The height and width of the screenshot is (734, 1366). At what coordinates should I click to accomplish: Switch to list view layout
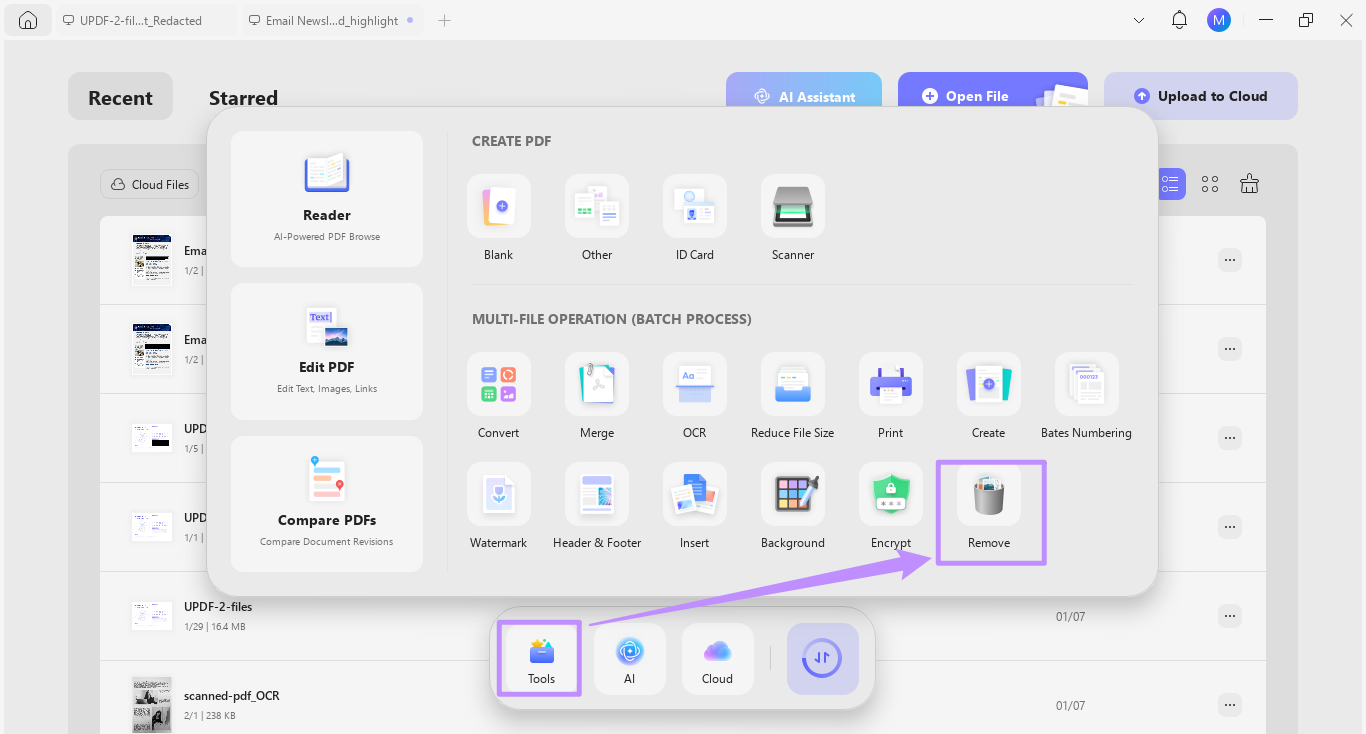pyautogui.click(x=1170, y=184)
